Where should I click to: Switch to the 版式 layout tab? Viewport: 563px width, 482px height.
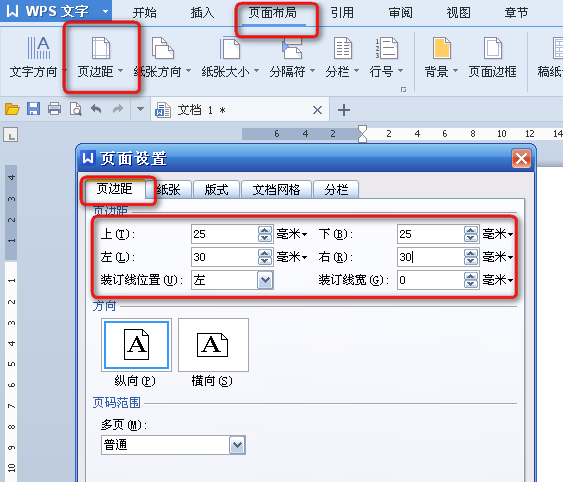216,190
